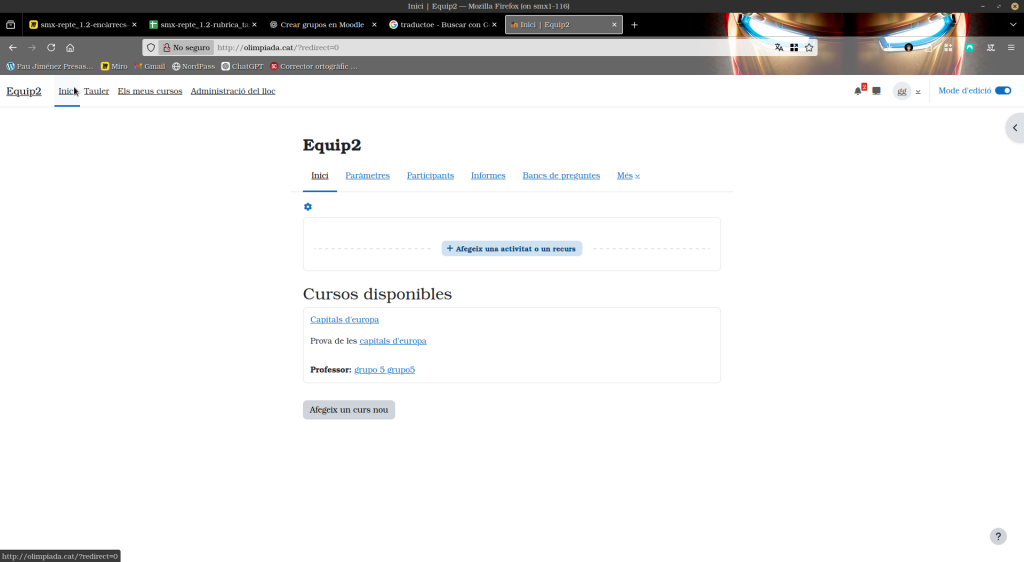Open the notifications bell
This screenshot has width=1024, height=562.
tap(857, 91)
